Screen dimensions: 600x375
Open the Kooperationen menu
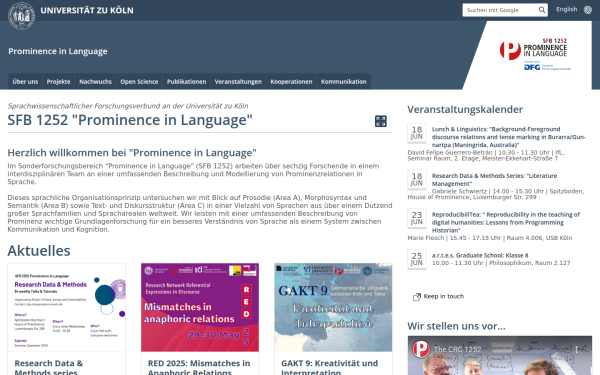(291, 82)
